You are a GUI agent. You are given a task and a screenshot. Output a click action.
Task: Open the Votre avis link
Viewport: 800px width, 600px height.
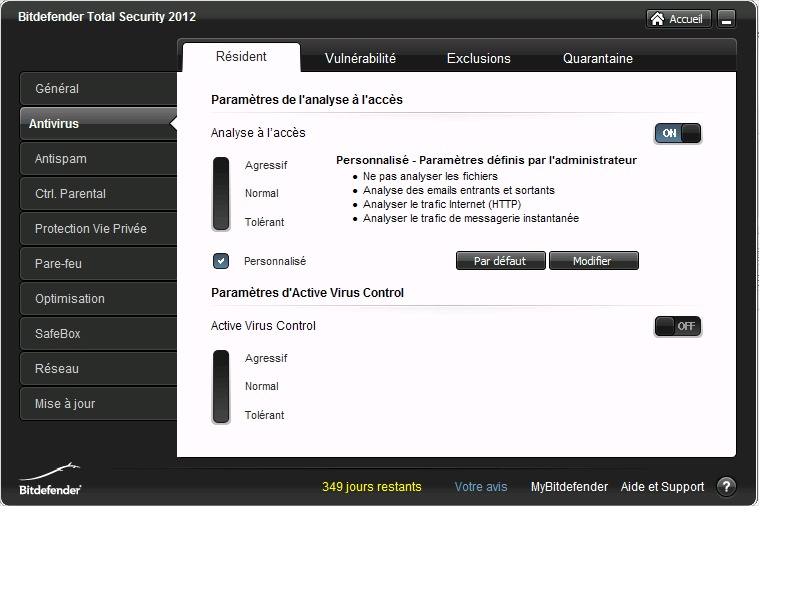(x=481, y=487)
